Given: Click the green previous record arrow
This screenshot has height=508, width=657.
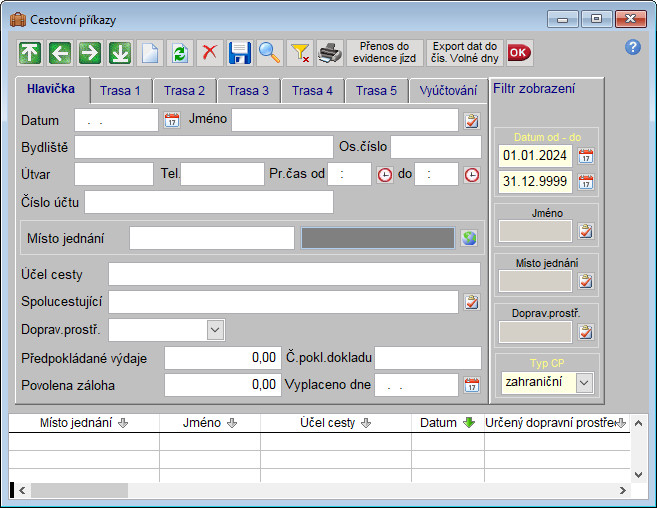Looking at the screenshot, I should tap(60, 52).
